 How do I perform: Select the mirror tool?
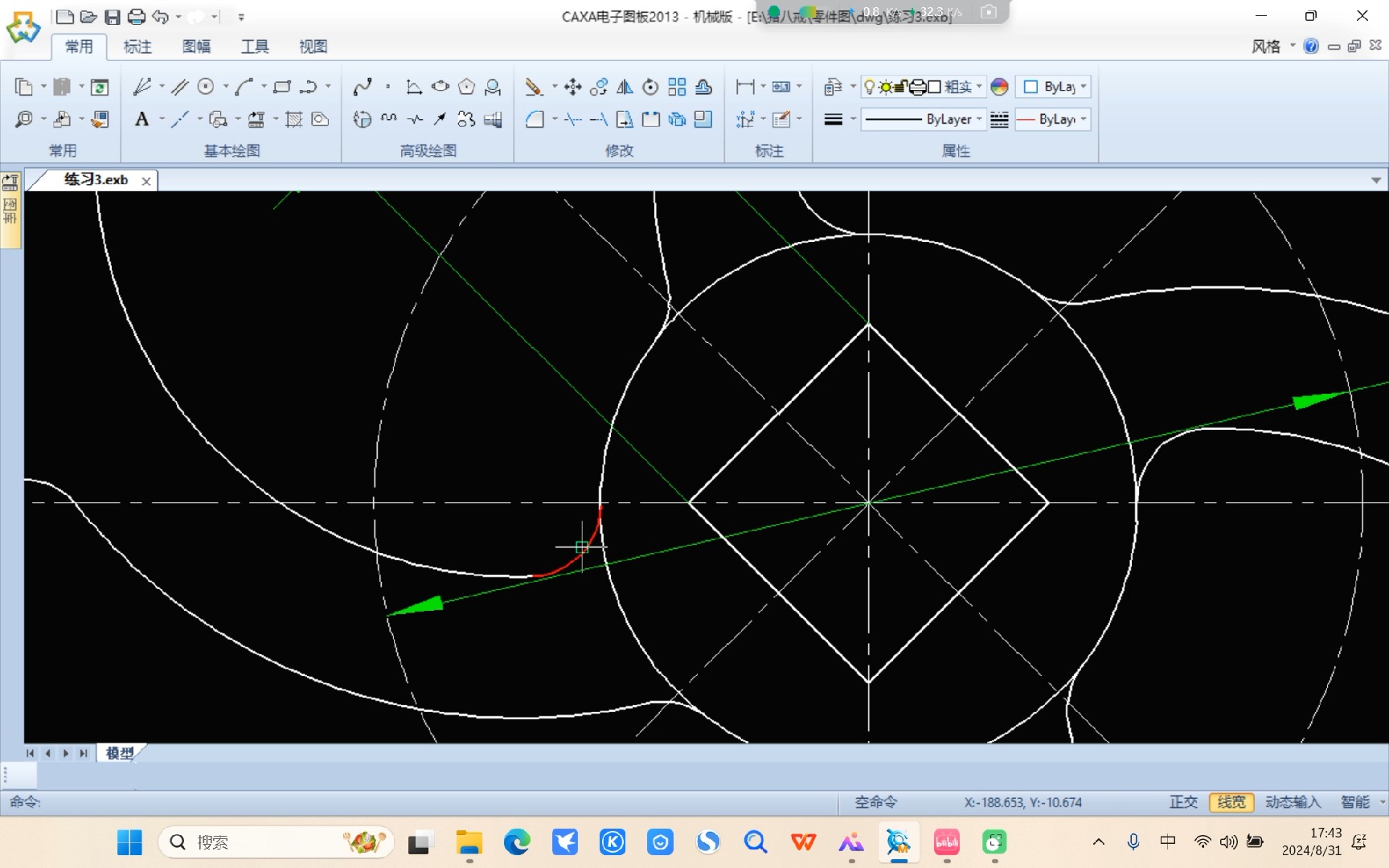point(625,86)
